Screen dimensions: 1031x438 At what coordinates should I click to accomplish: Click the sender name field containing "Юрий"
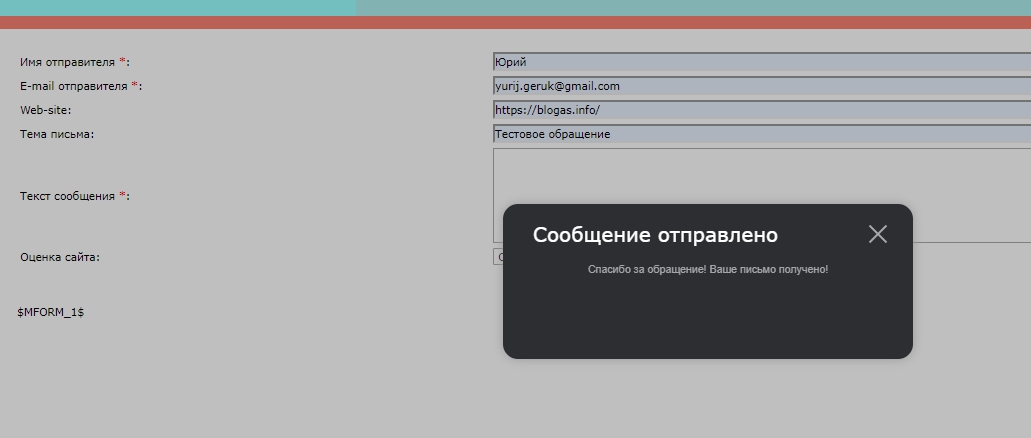click(760, 62)
